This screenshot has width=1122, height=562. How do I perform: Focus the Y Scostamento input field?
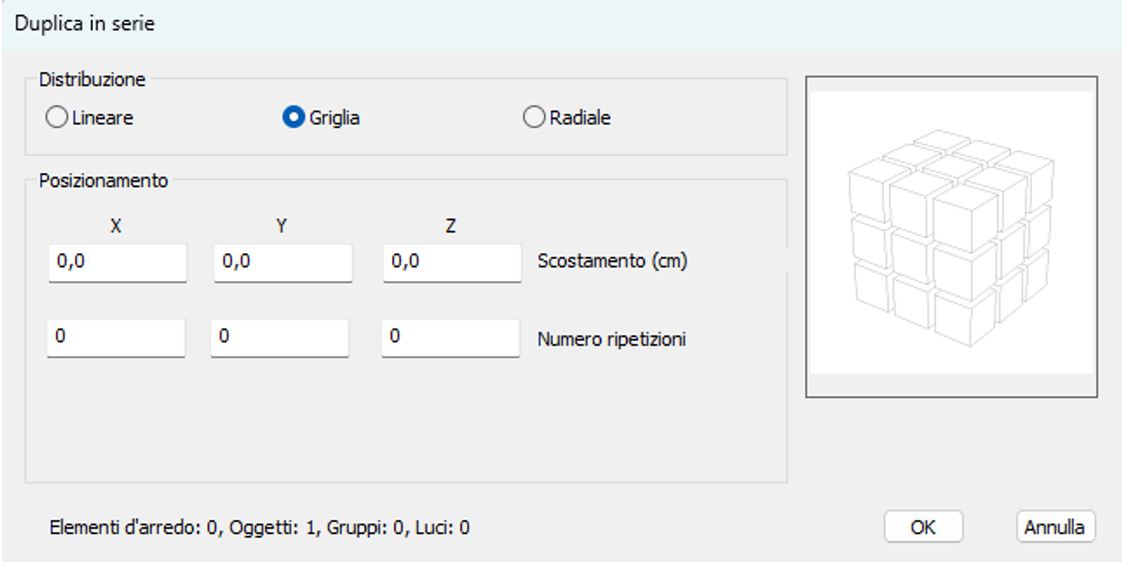pos(283,262)
